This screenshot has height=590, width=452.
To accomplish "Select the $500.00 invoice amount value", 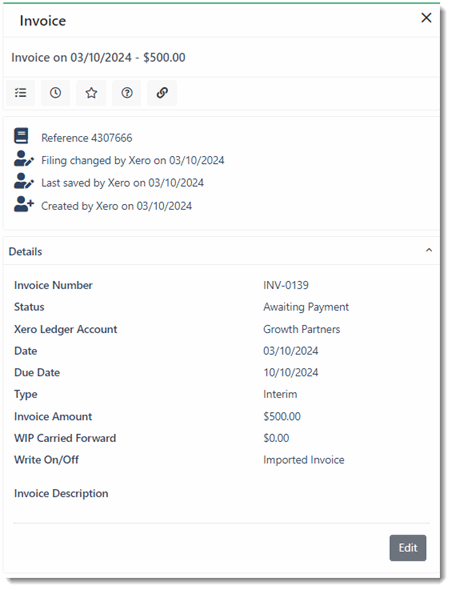I will (282, 417).
